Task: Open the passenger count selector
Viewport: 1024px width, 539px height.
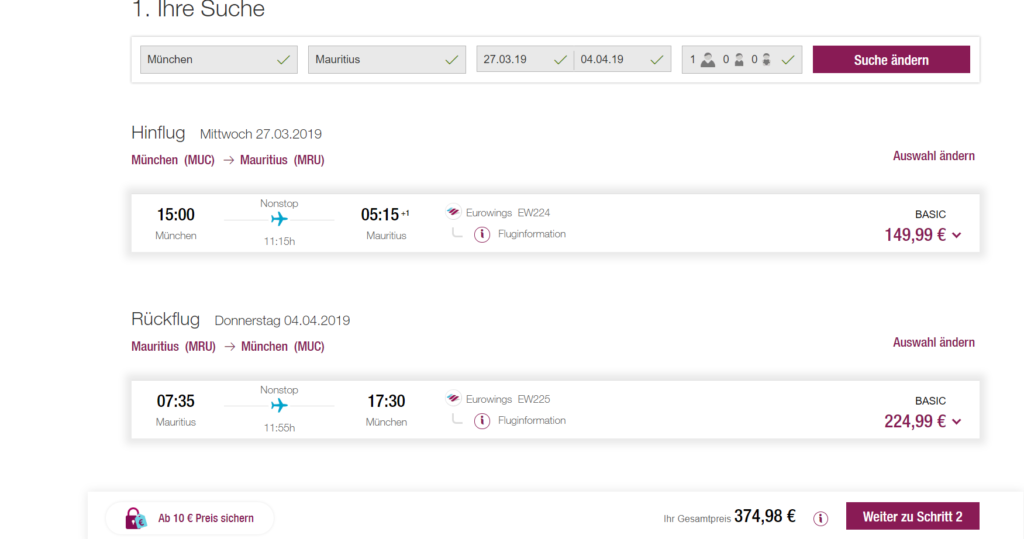Action: (741, 60)
